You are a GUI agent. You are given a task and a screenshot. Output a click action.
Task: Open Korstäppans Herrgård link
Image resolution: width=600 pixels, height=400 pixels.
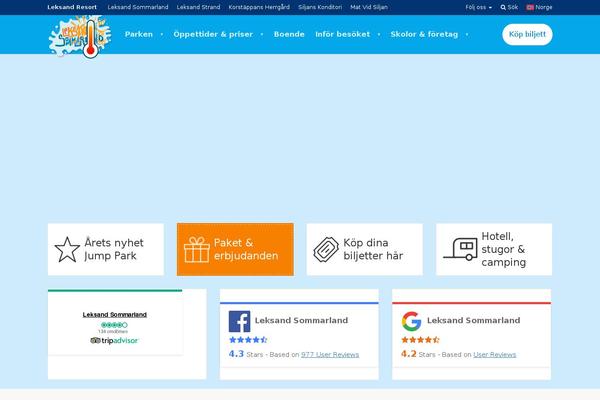tap(259, 7)
